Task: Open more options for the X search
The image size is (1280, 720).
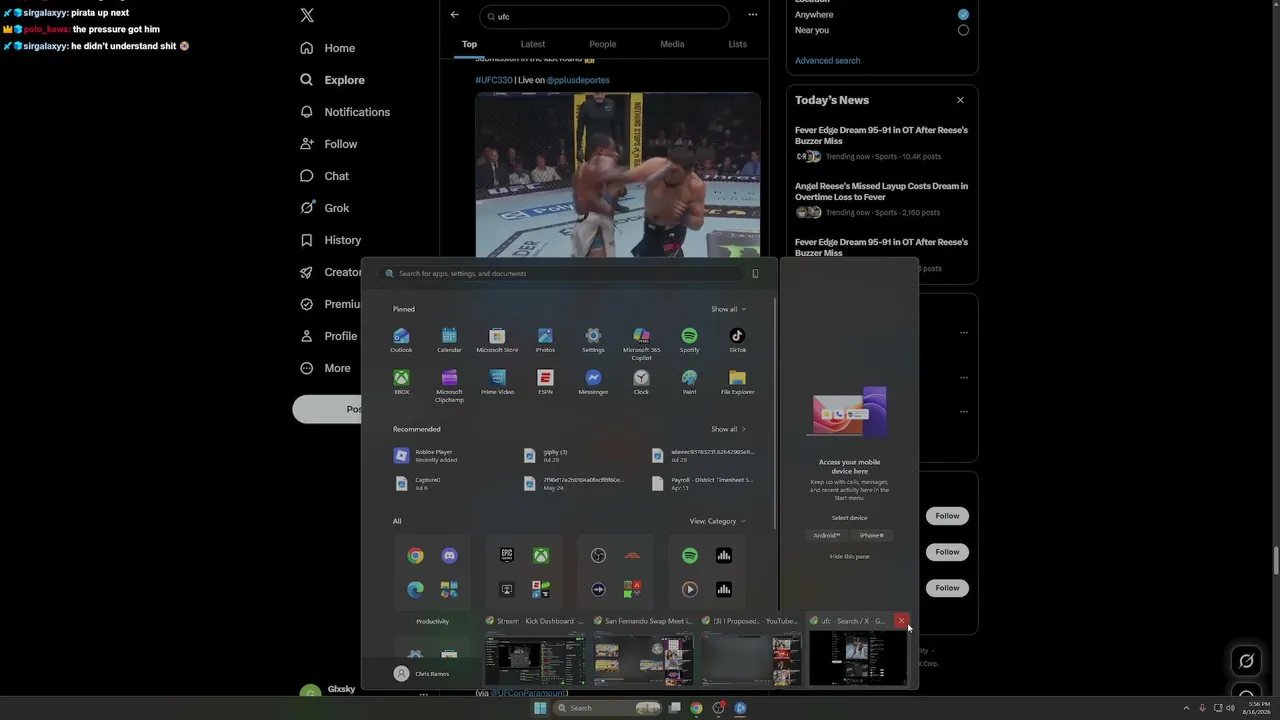Action: point(753,15)
